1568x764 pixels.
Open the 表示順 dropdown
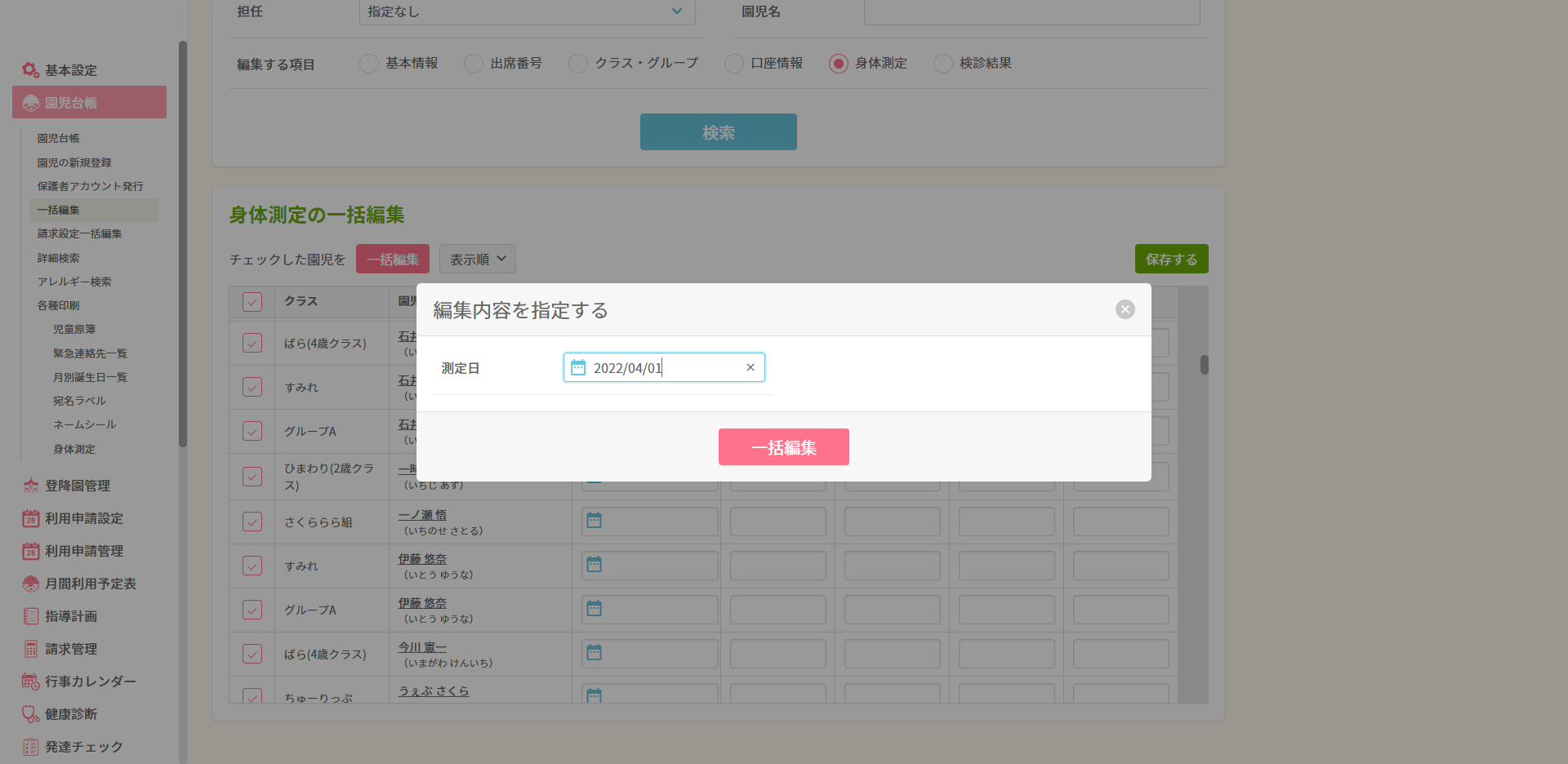pos(478,259)
